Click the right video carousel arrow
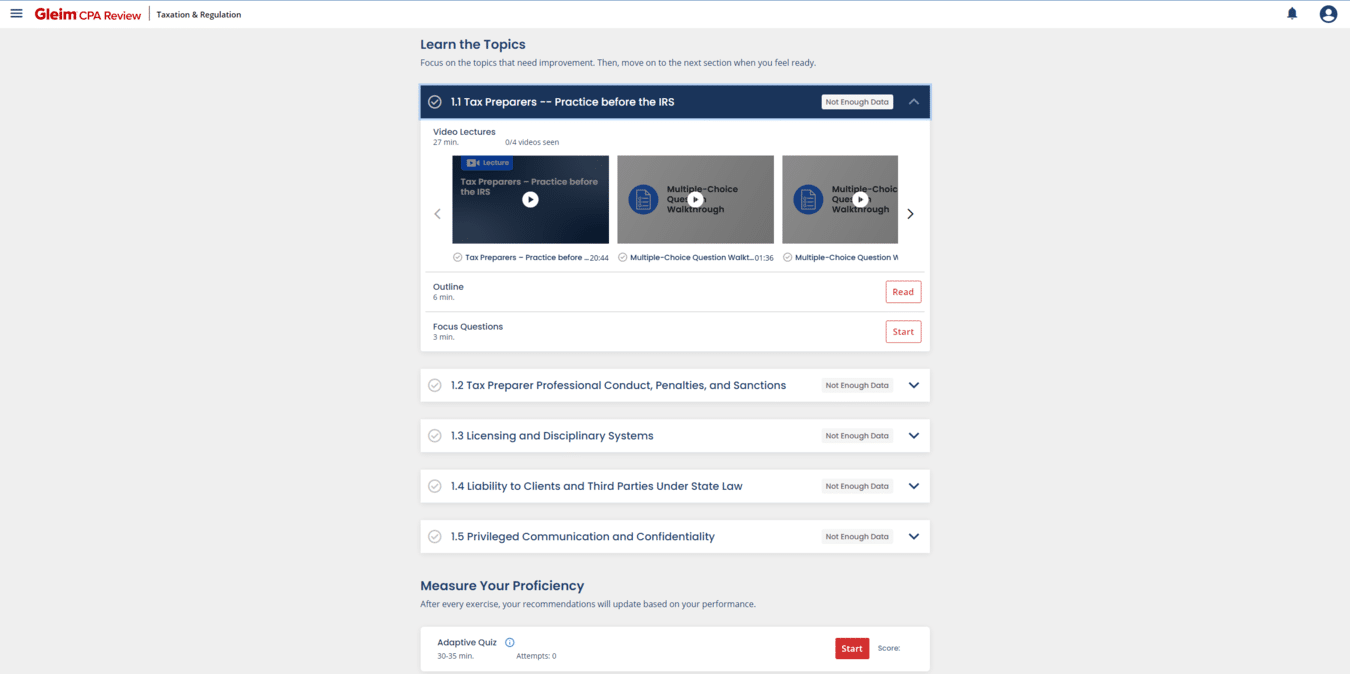The image size is (1350, 674). [x=910, y=213]
